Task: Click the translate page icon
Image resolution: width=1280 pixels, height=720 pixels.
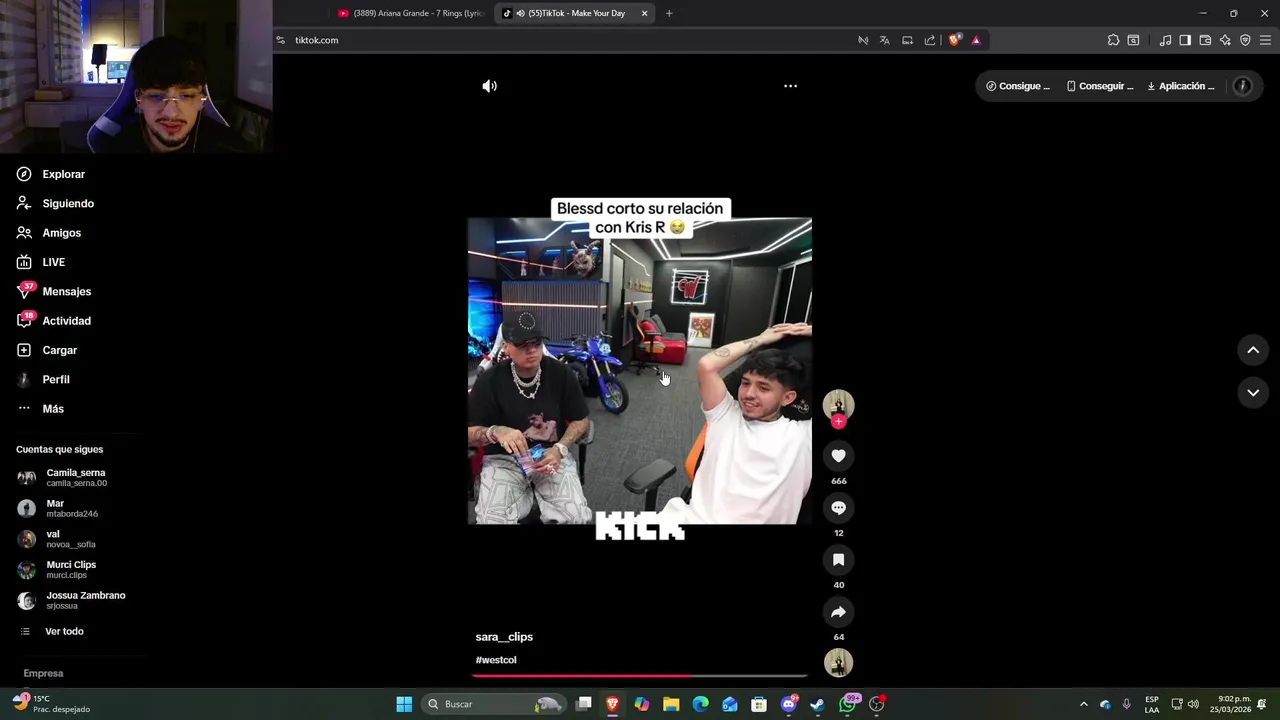Action: coord(884,40)
